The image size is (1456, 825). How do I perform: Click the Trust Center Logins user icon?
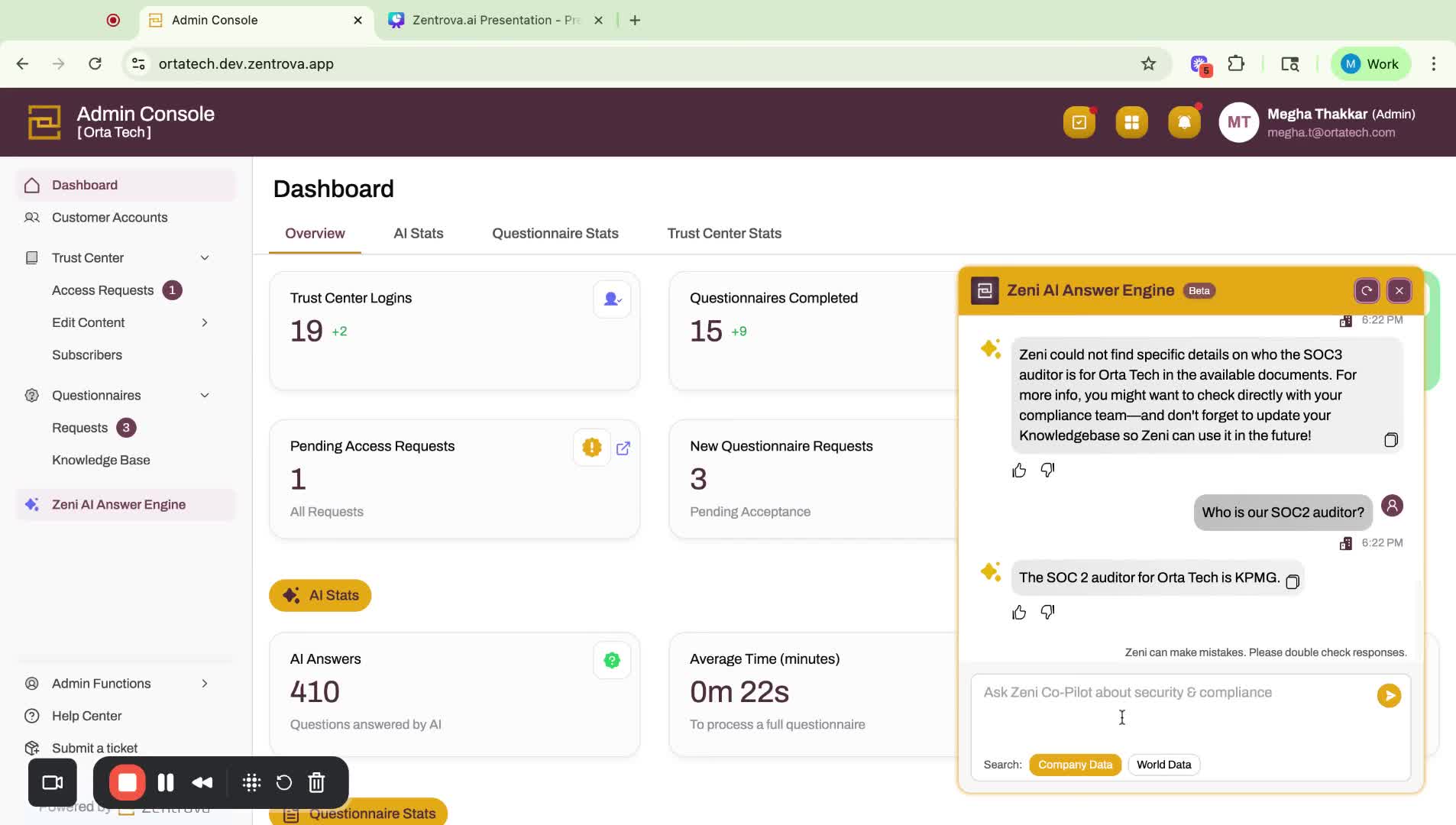612,299
